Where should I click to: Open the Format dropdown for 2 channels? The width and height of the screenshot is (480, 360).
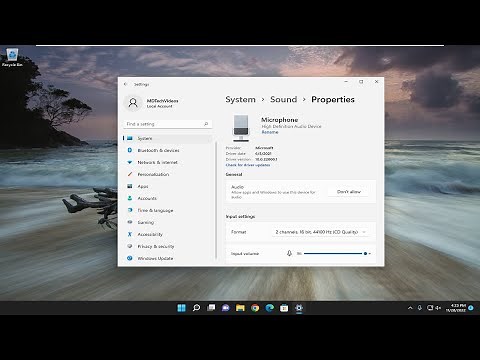click(321, 232)
